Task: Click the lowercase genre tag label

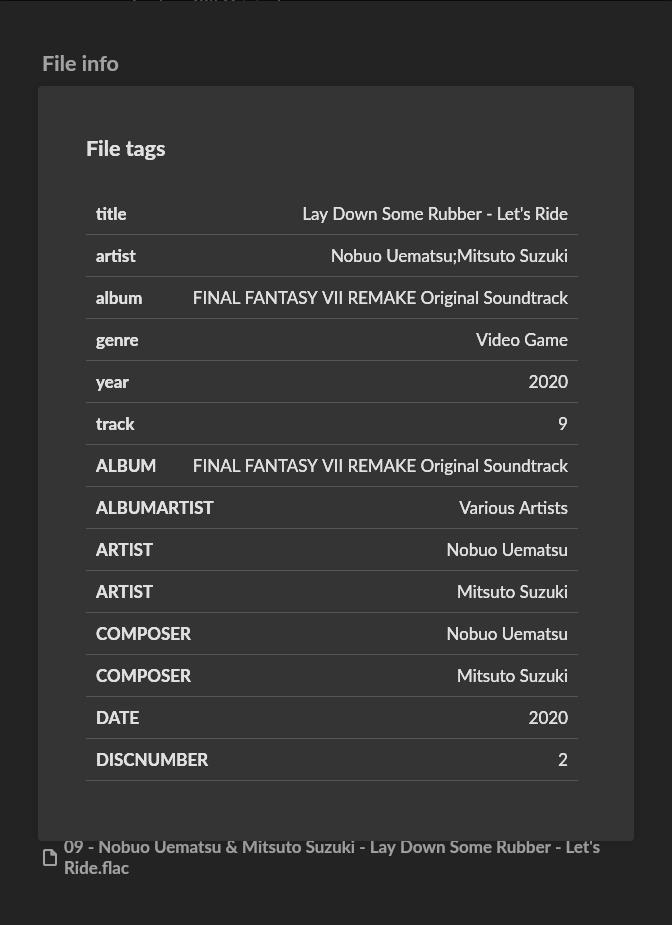Action: coord(117,340)
